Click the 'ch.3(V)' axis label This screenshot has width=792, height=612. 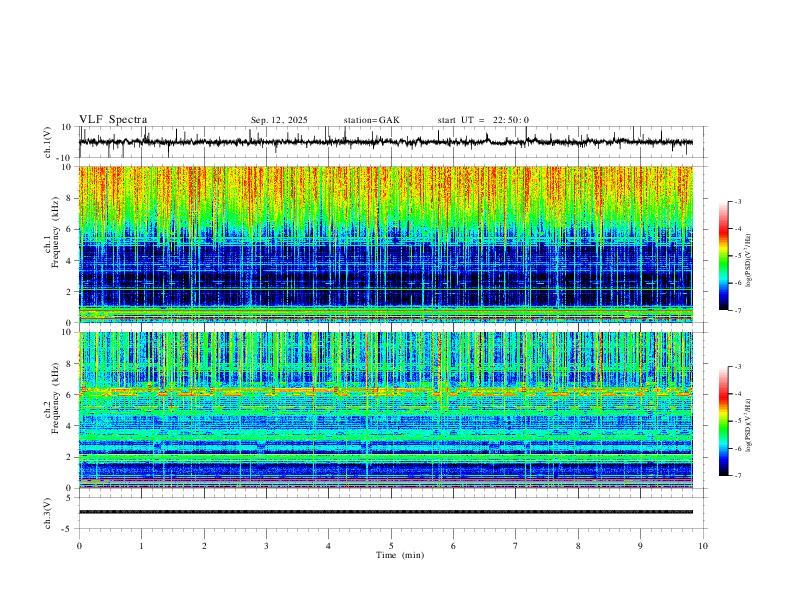(48, 513)
